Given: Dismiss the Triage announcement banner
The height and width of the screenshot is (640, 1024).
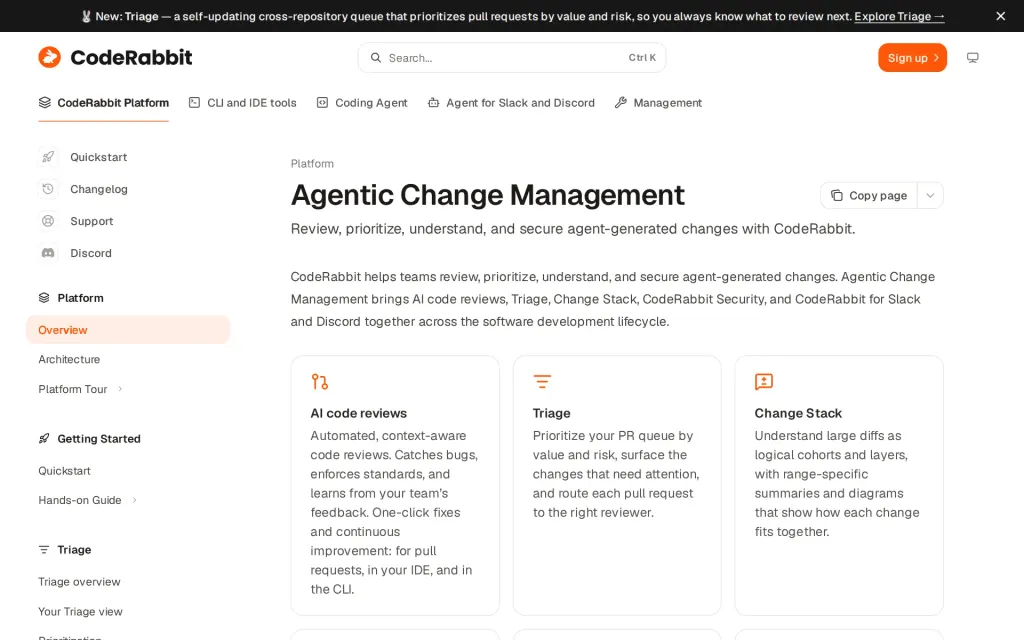Looking at the screenshot, I should click(1000, 16).
